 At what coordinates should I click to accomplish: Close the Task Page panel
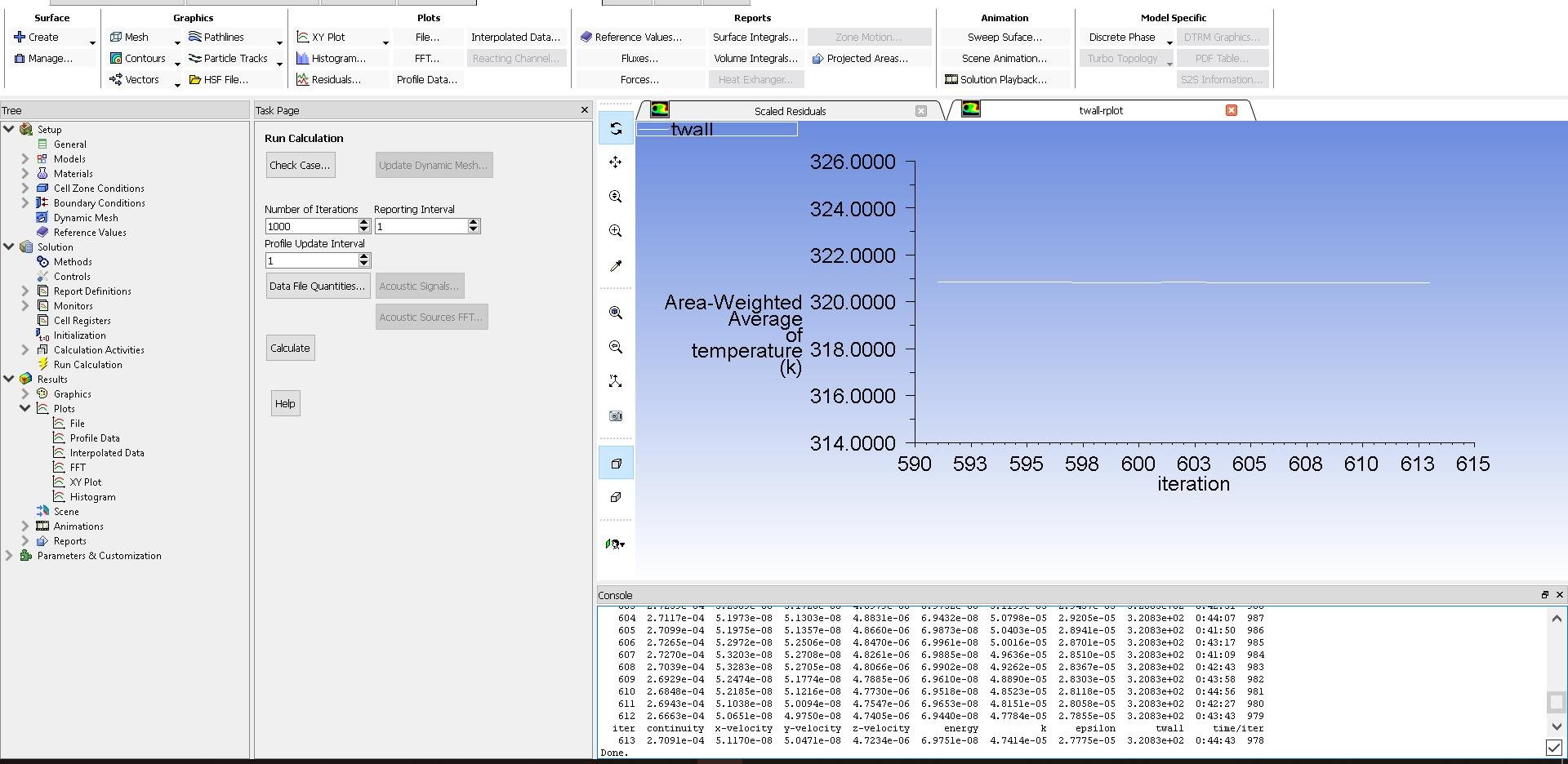click(x=584, y=109)
